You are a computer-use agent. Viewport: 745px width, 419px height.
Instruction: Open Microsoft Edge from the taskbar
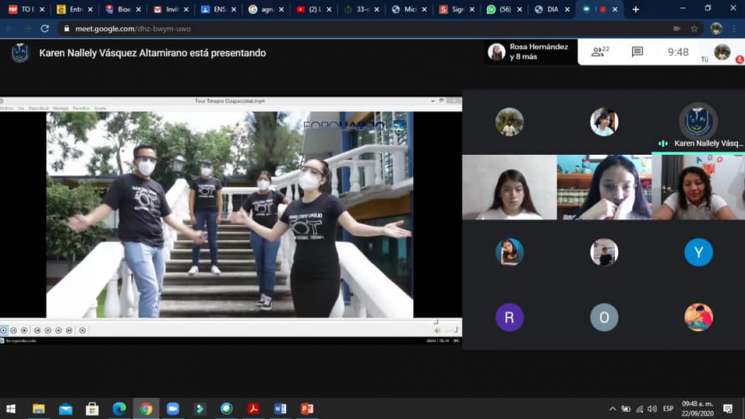click(119, 409)
